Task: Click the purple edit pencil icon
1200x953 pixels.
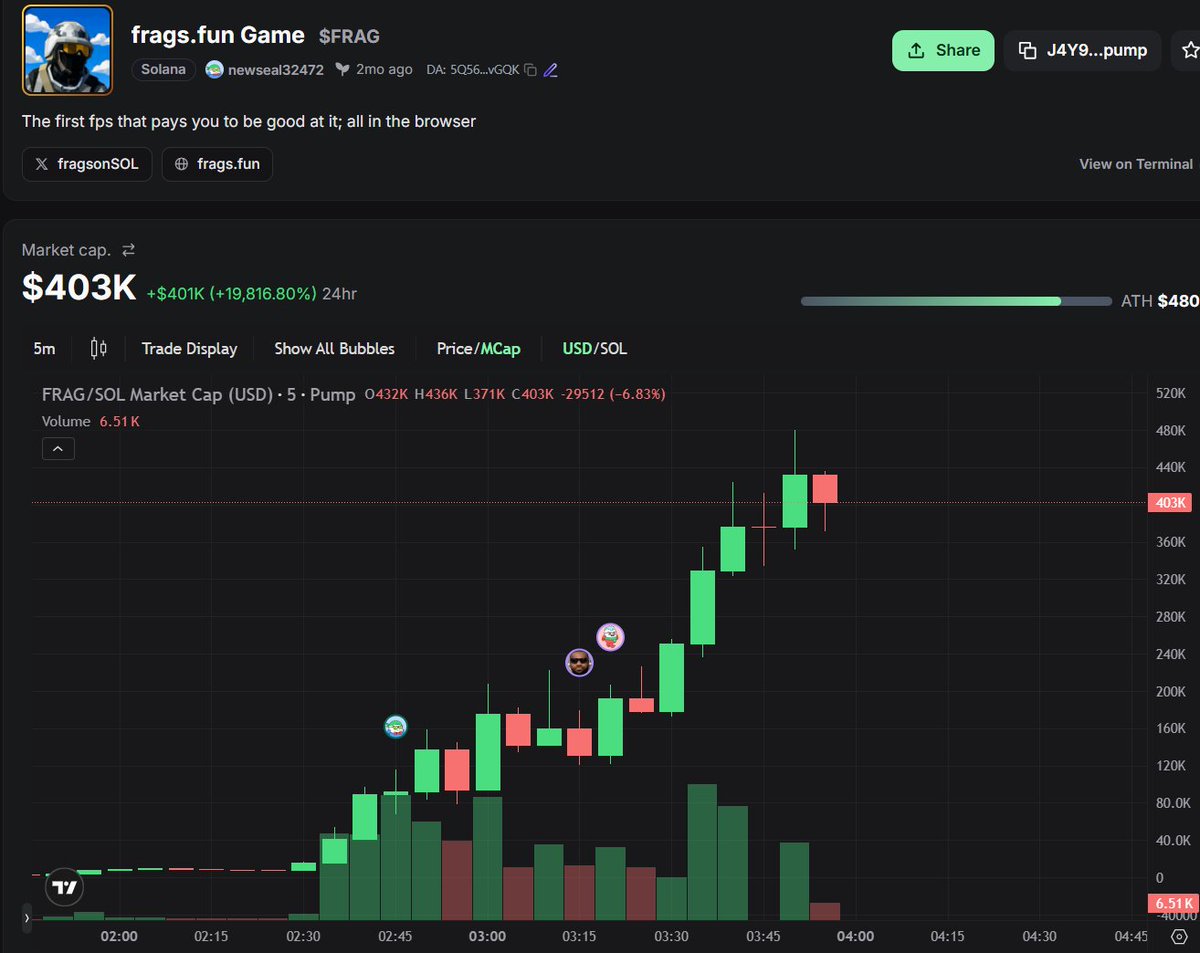Action: click(550, 70)
